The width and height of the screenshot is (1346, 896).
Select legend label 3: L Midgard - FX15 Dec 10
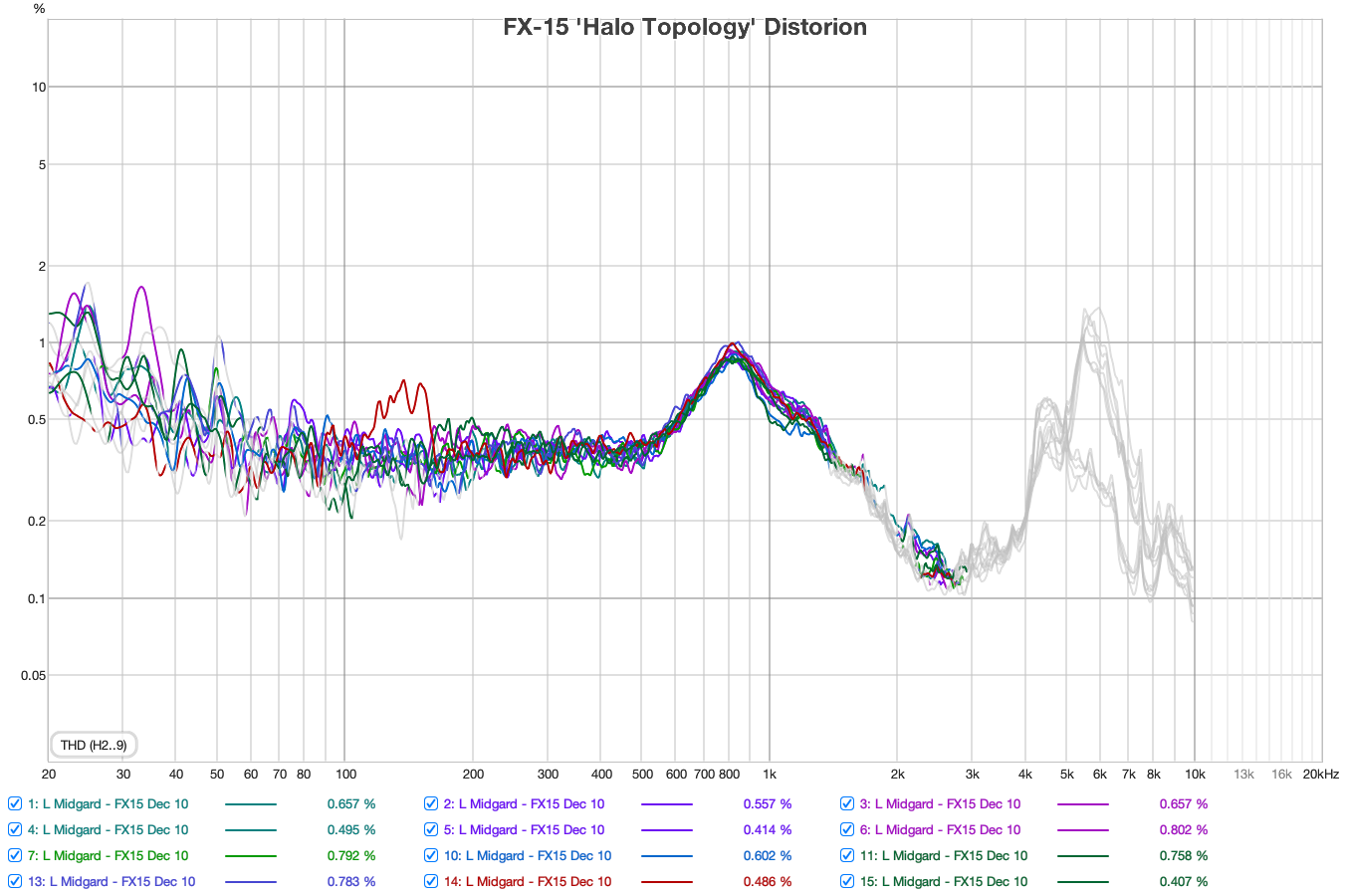tap(940, 803)
